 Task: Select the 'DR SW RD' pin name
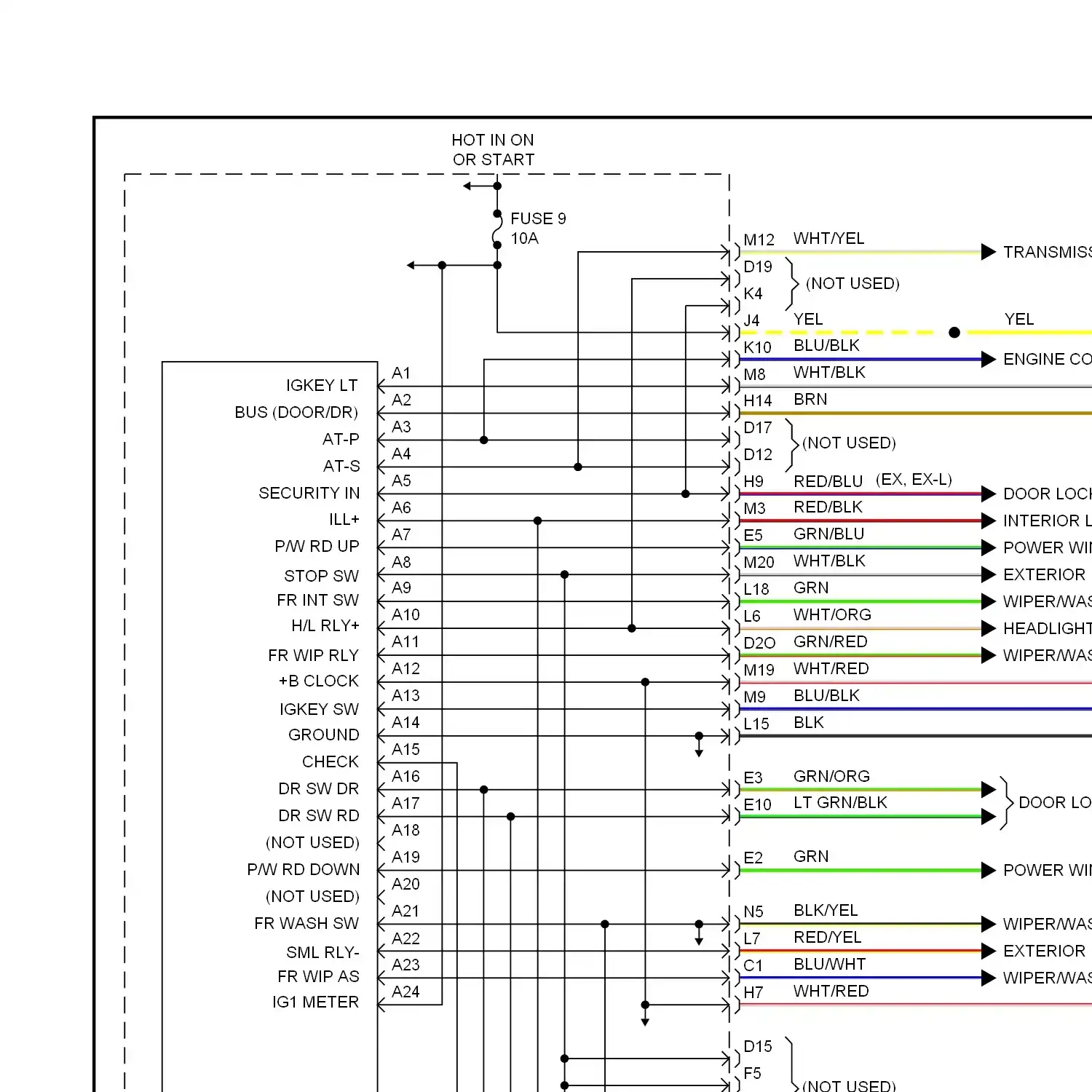(x=319, y=815)
